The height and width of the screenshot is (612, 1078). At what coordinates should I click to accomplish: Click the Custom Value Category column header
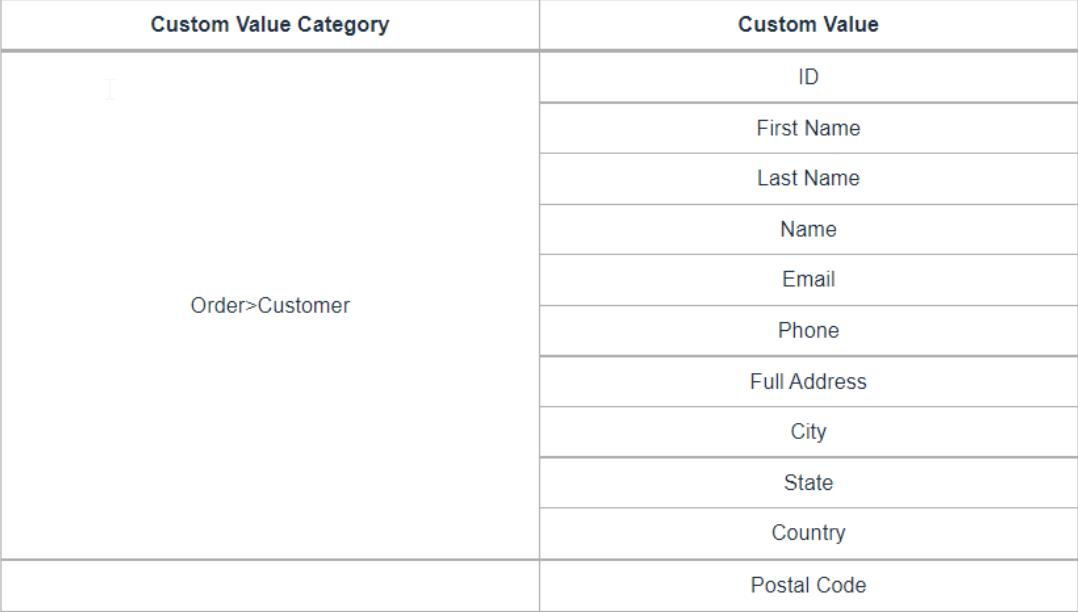click(269, 26)
